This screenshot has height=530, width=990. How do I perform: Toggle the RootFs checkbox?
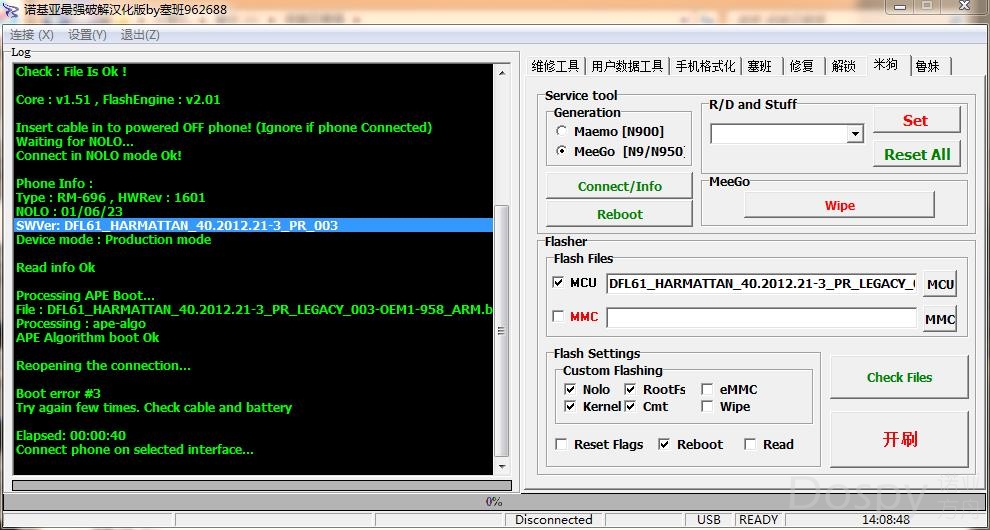(630, 389)
